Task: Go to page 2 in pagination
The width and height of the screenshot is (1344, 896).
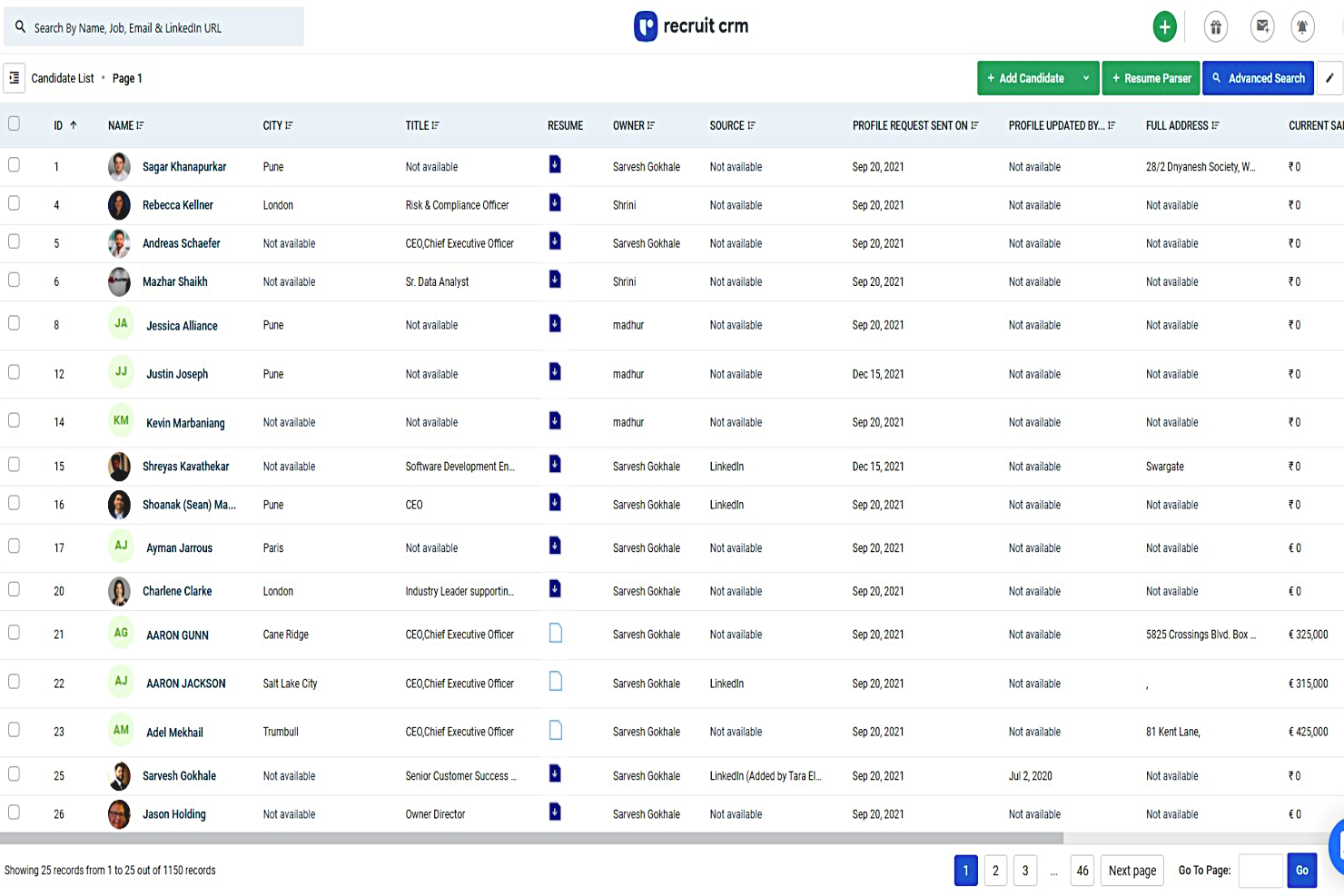Action: pos(995,871)
